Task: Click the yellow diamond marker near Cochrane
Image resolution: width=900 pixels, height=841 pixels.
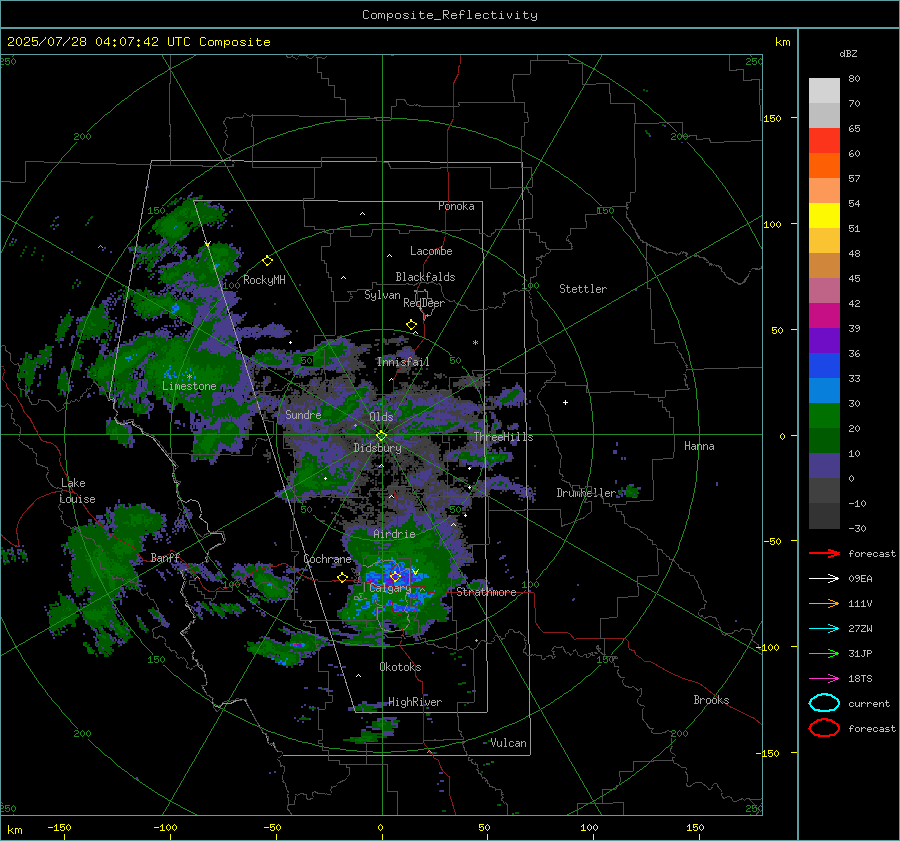Action: coord(342,578)
